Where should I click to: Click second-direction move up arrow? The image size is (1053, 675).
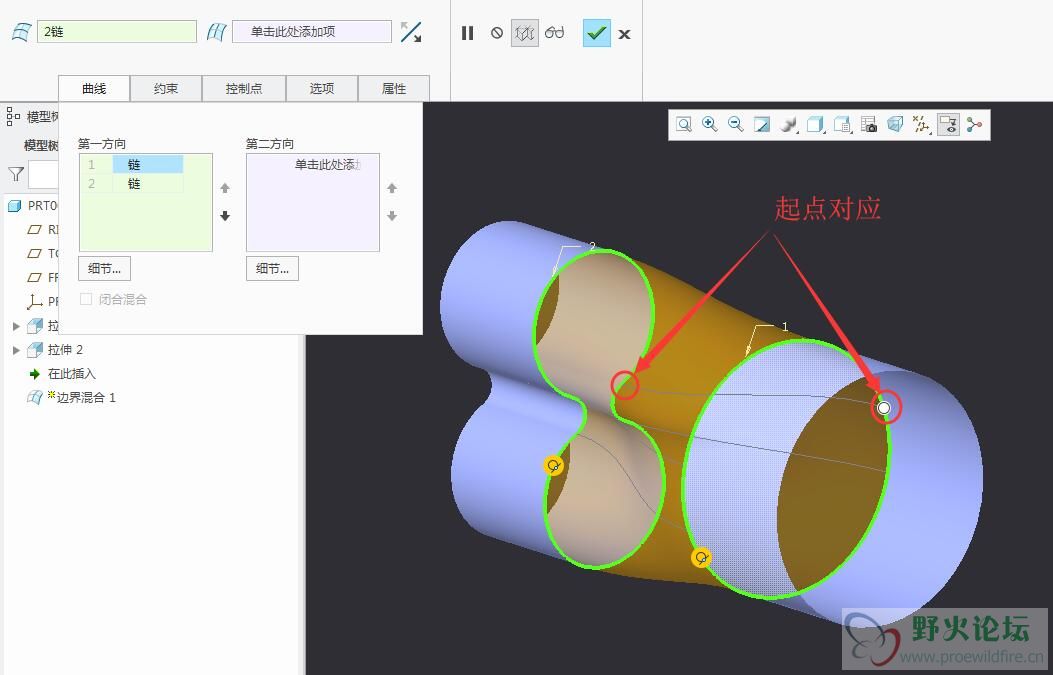392,188
